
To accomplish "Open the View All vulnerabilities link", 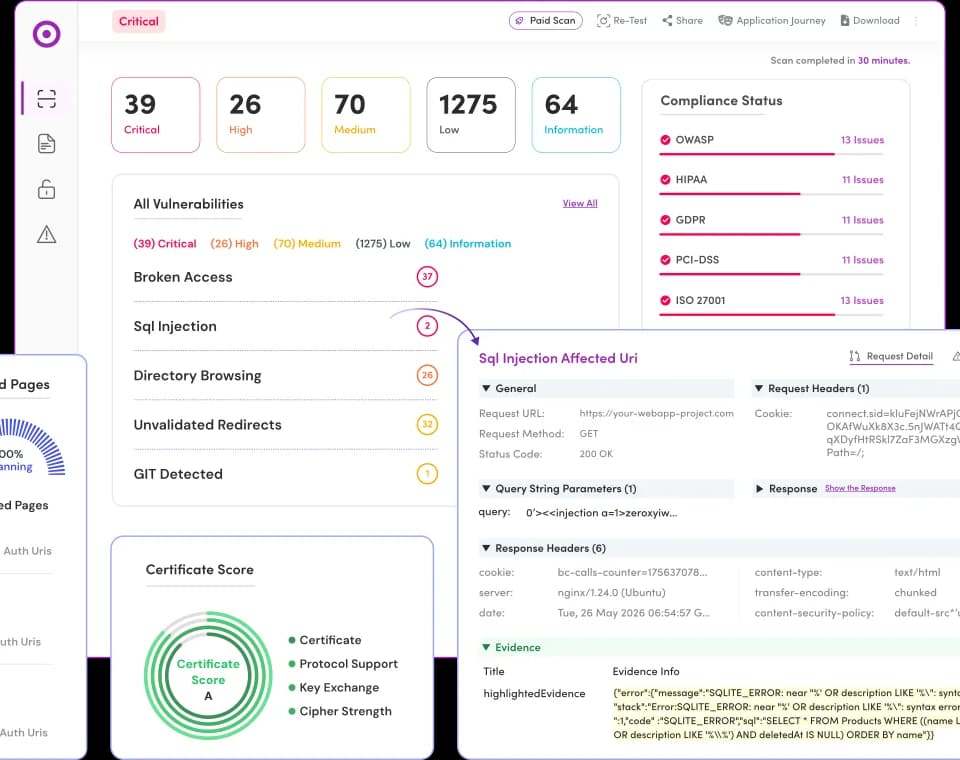I will pyautogui.click(x=580, y=203).
